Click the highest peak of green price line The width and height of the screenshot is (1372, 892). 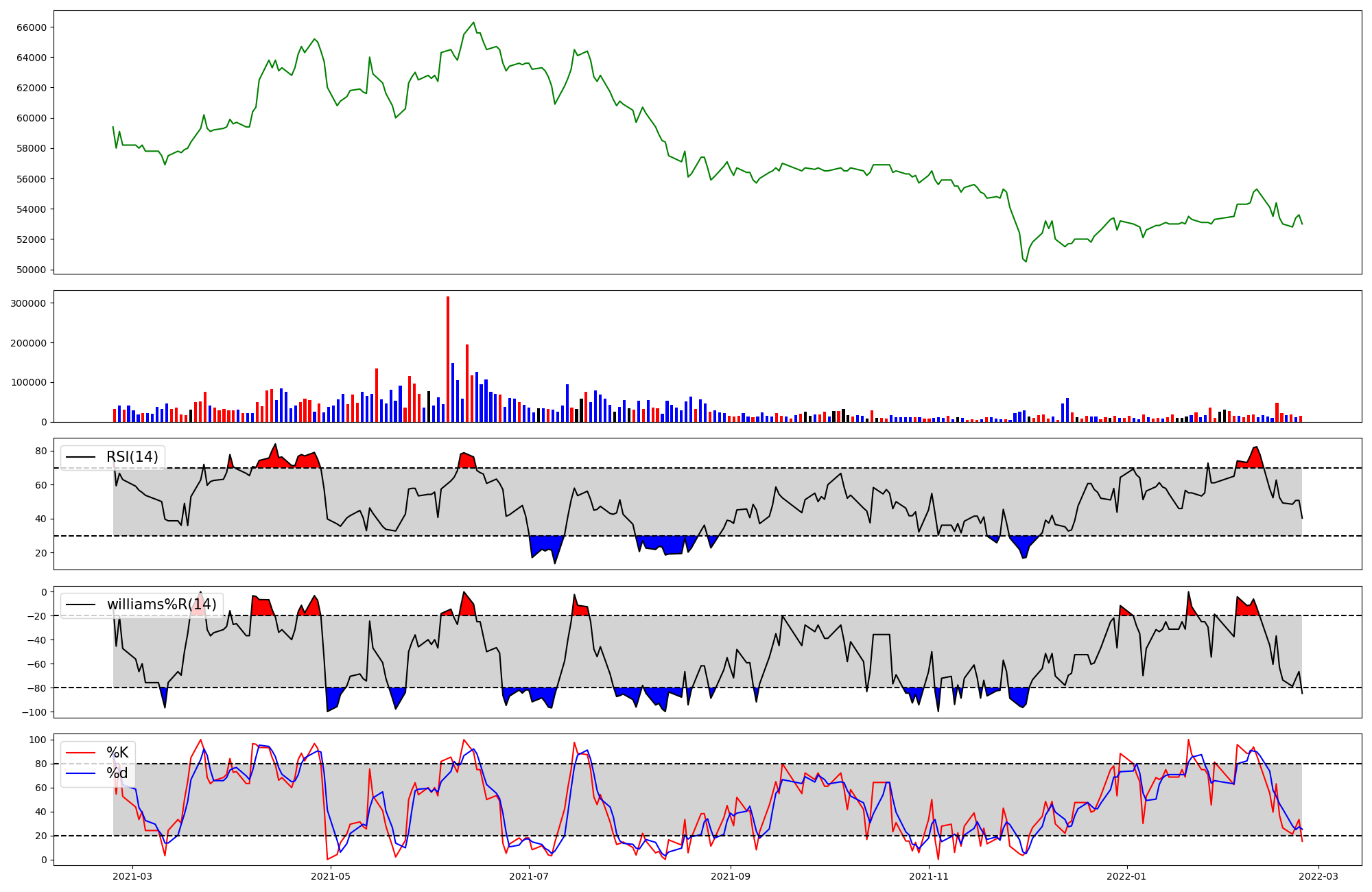tap(473, 23)
